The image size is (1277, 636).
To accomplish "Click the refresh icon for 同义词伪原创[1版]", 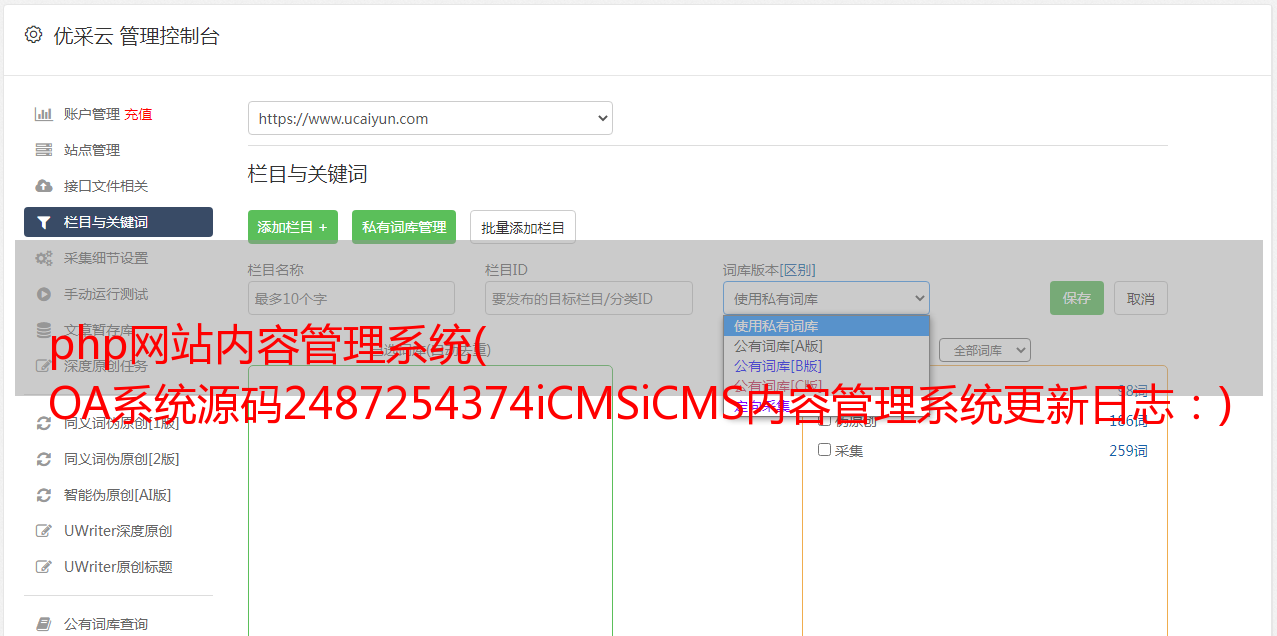I will [44, 423].
